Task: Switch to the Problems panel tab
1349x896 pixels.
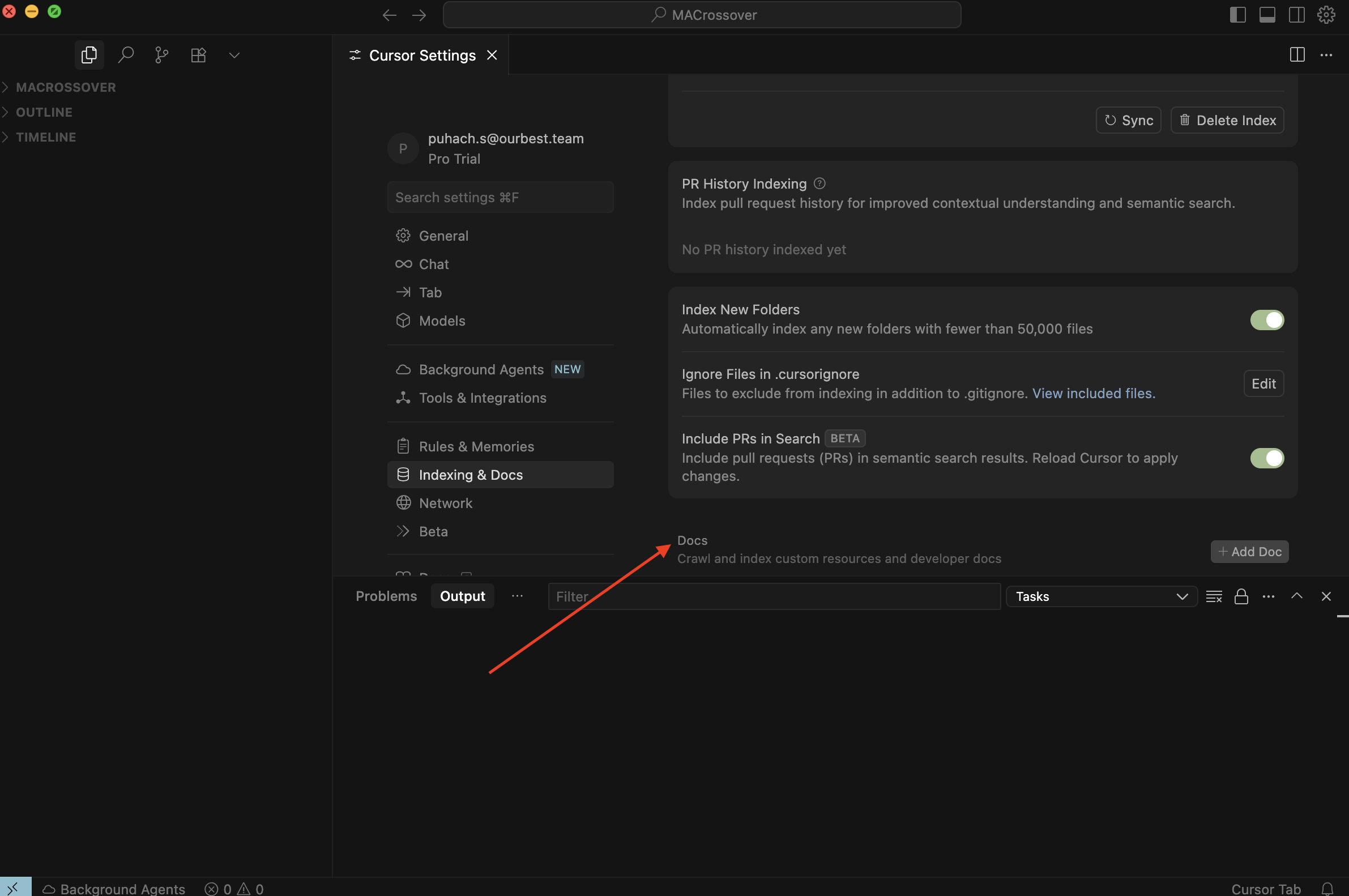Action: coord(386,596)
